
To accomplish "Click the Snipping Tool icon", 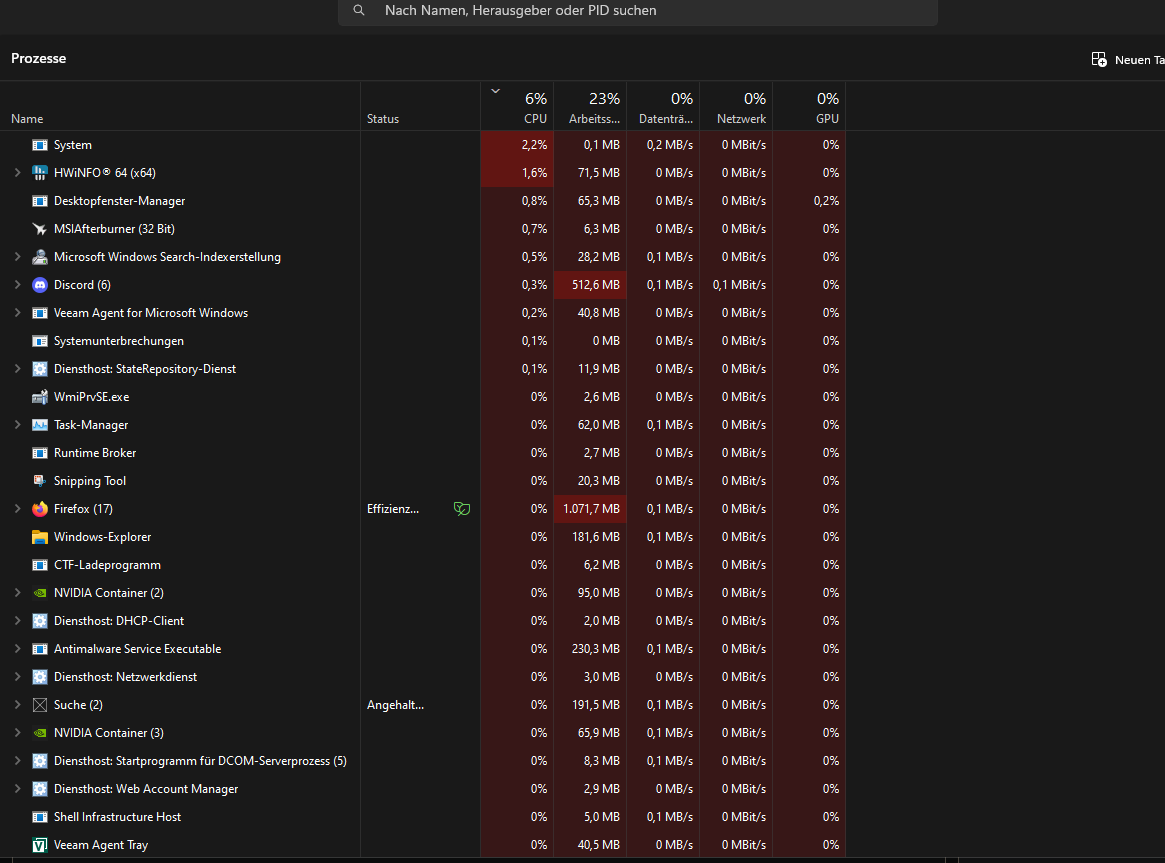I will (40, 481).
